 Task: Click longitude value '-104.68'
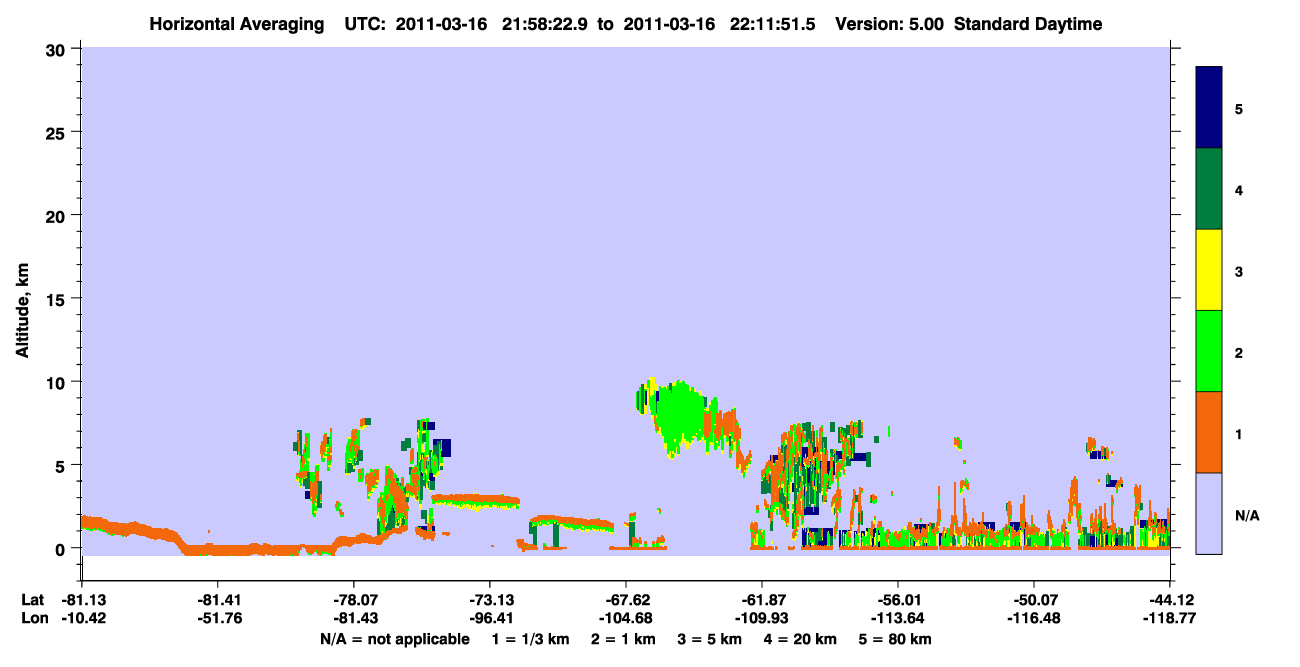(626, 619)
